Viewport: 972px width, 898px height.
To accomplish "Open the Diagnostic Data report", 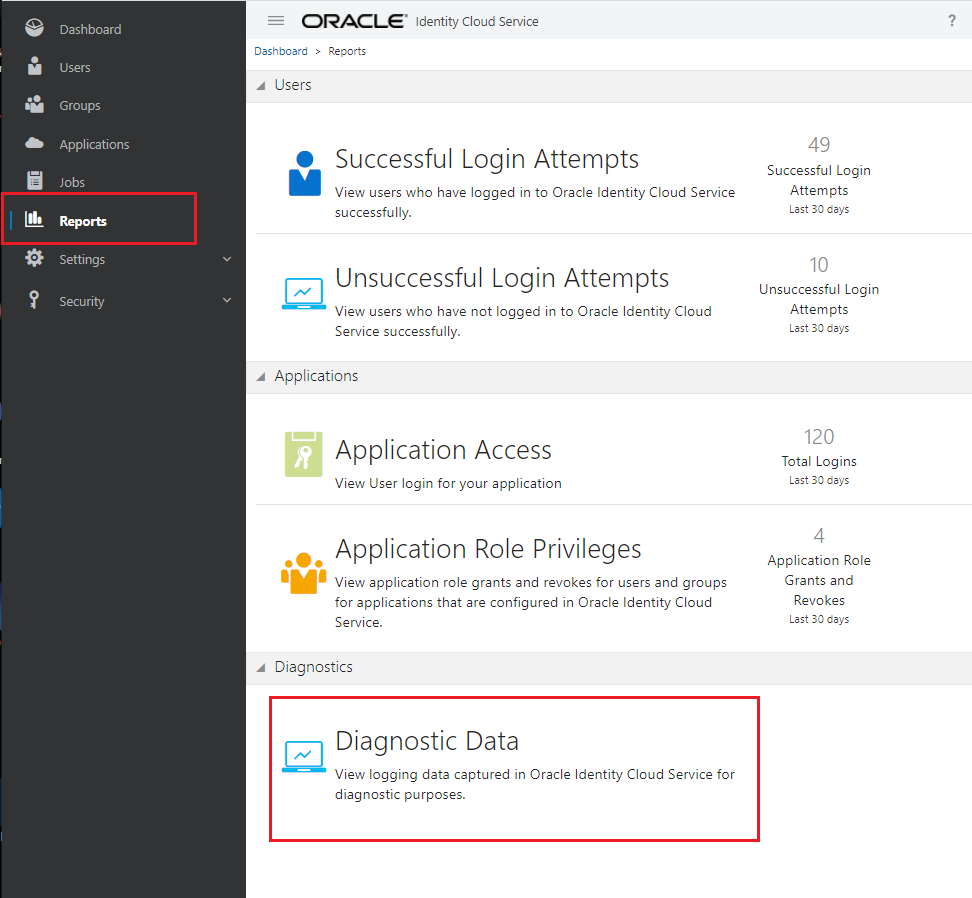I will [x=427, y=741].
